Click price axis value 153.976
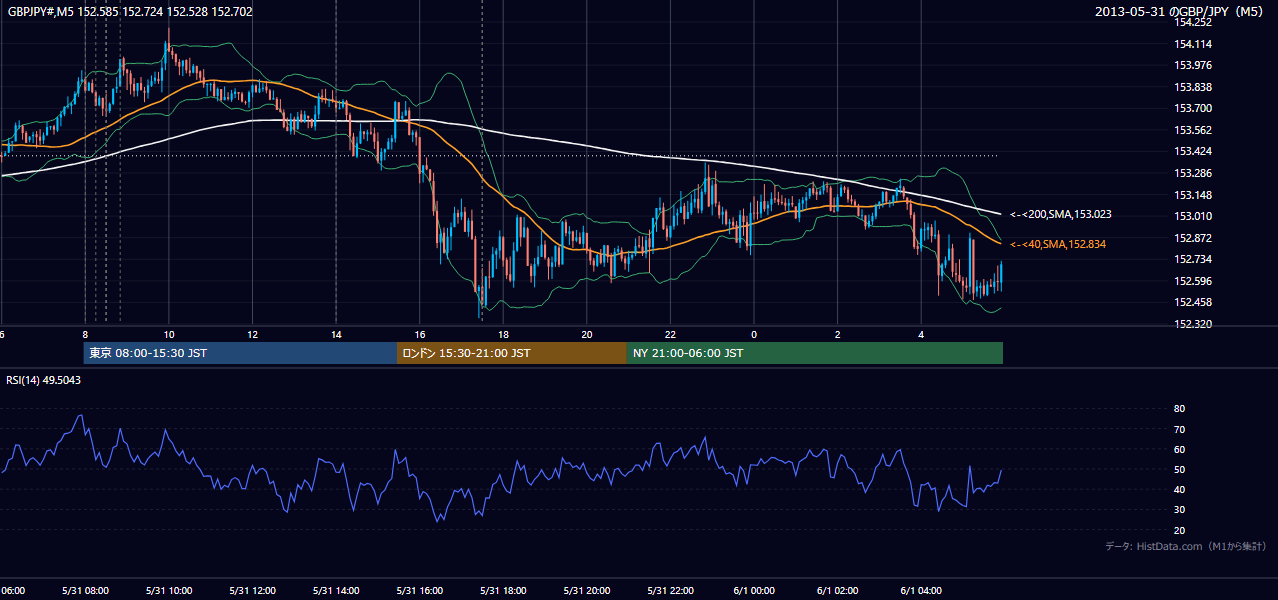Screen dimensions: 1278x600 click(x=1192, y=65)
